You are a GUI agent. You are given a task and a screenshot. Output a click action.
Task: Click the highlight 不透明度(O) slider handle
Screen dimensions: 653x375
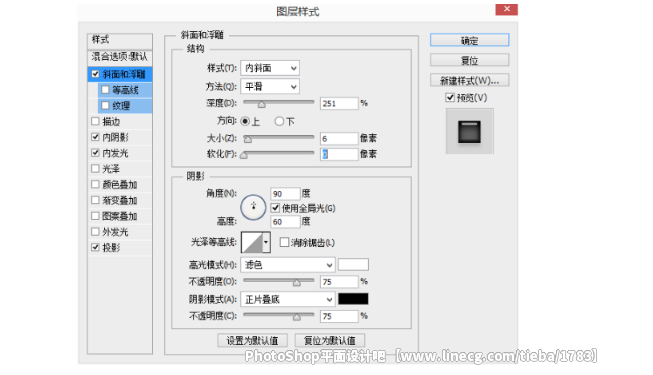(x=297, y=283)
